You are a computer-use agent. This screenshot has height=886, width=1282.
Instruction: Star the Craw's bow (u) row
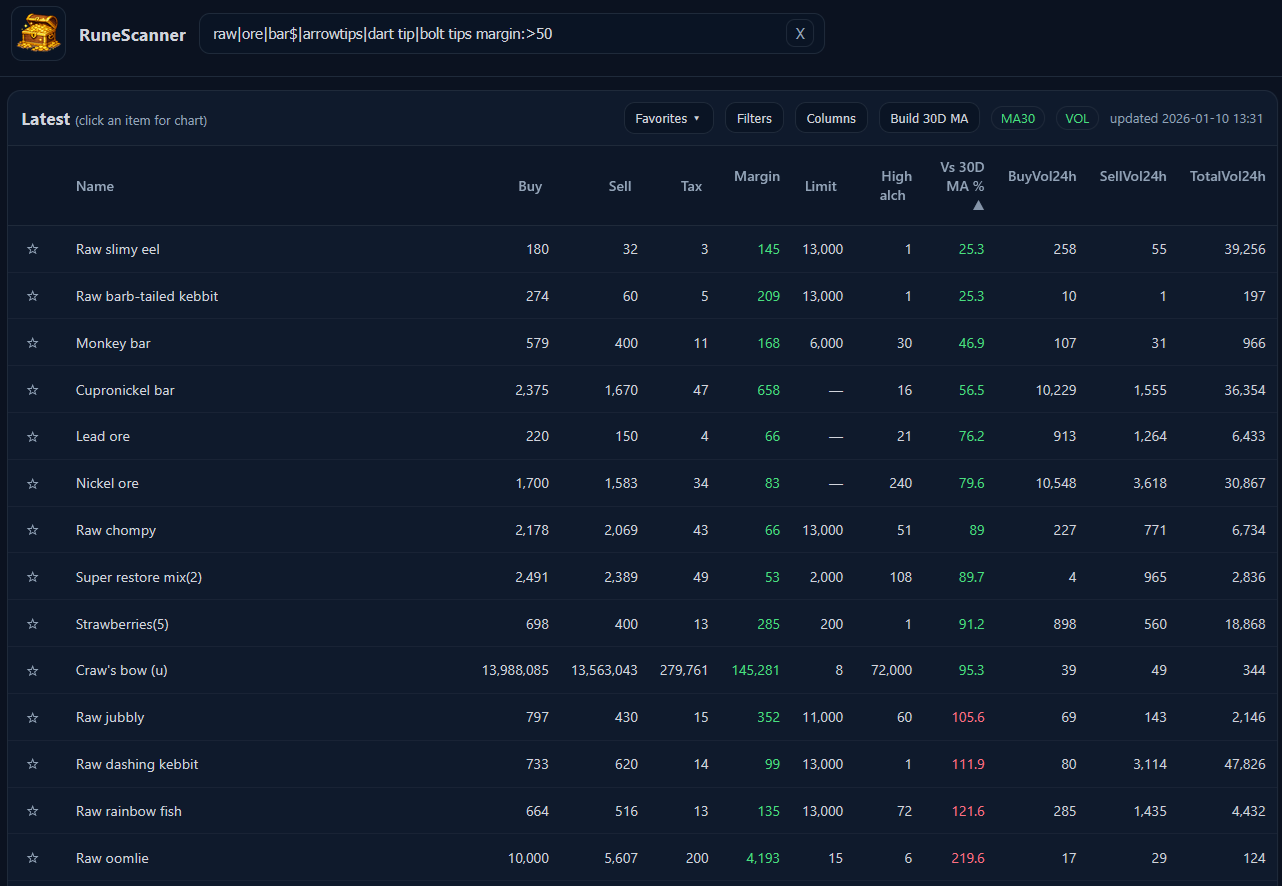[33, 670]
